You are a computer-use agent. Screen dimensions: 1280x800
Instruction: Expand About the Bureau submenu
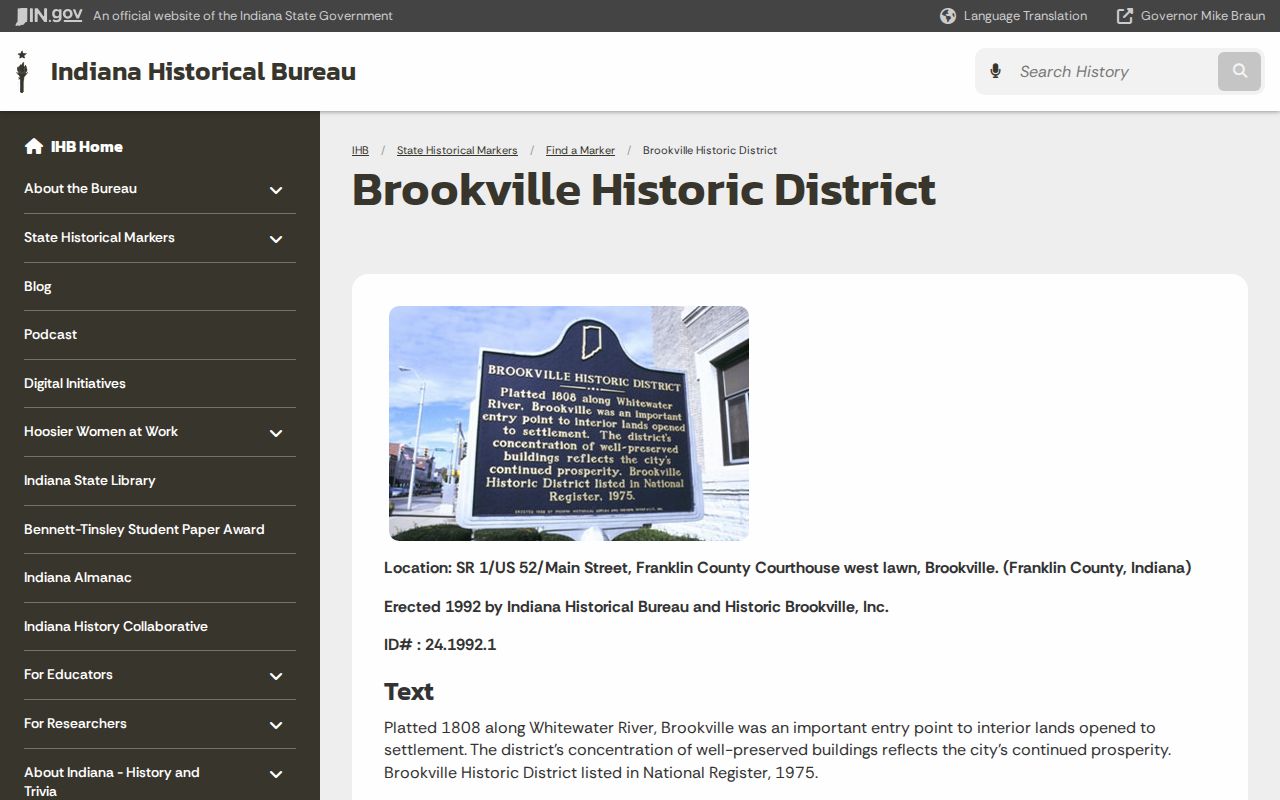(276, 190)
